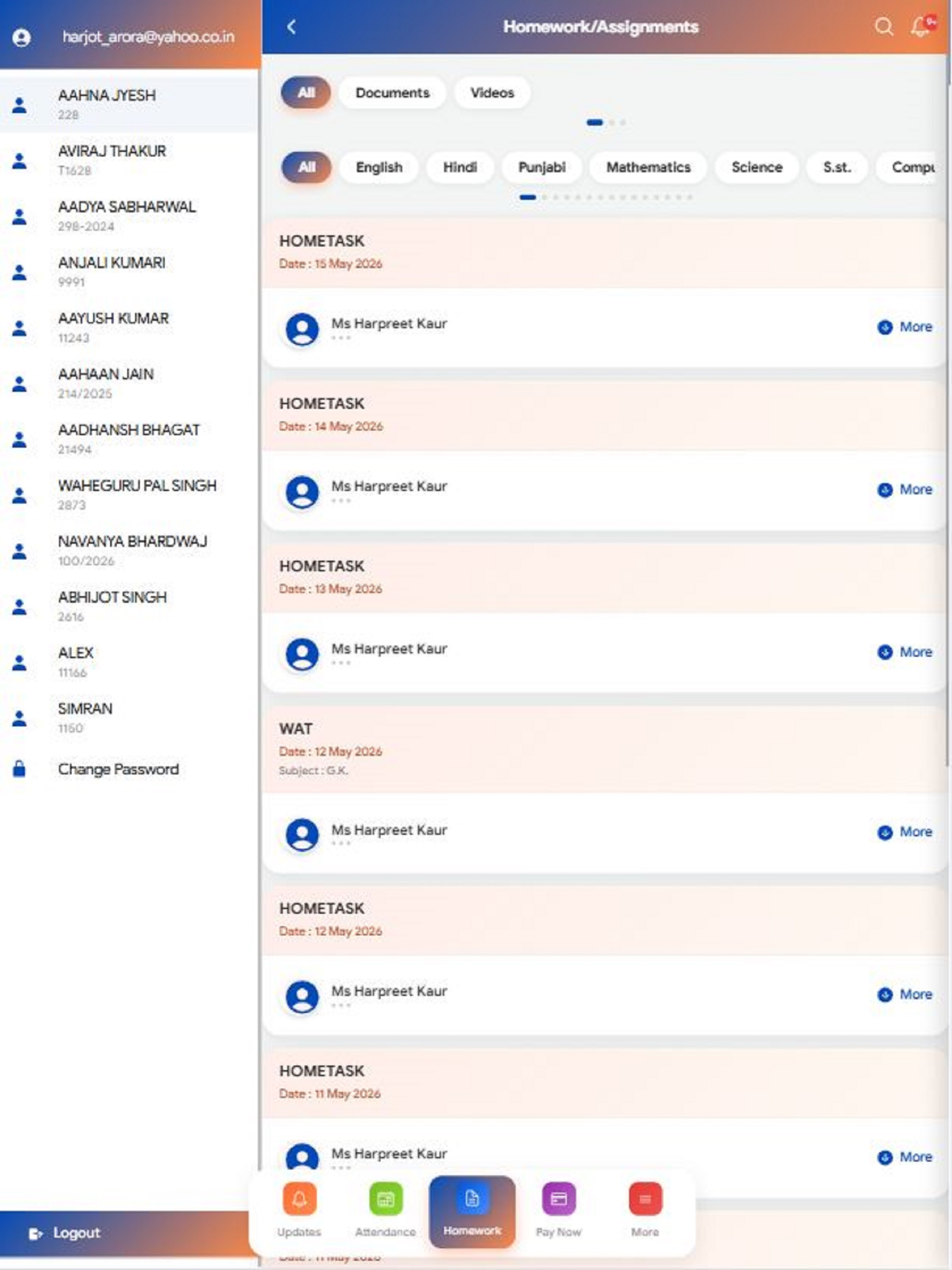Switch to student SIMRAN

(129, 718)
